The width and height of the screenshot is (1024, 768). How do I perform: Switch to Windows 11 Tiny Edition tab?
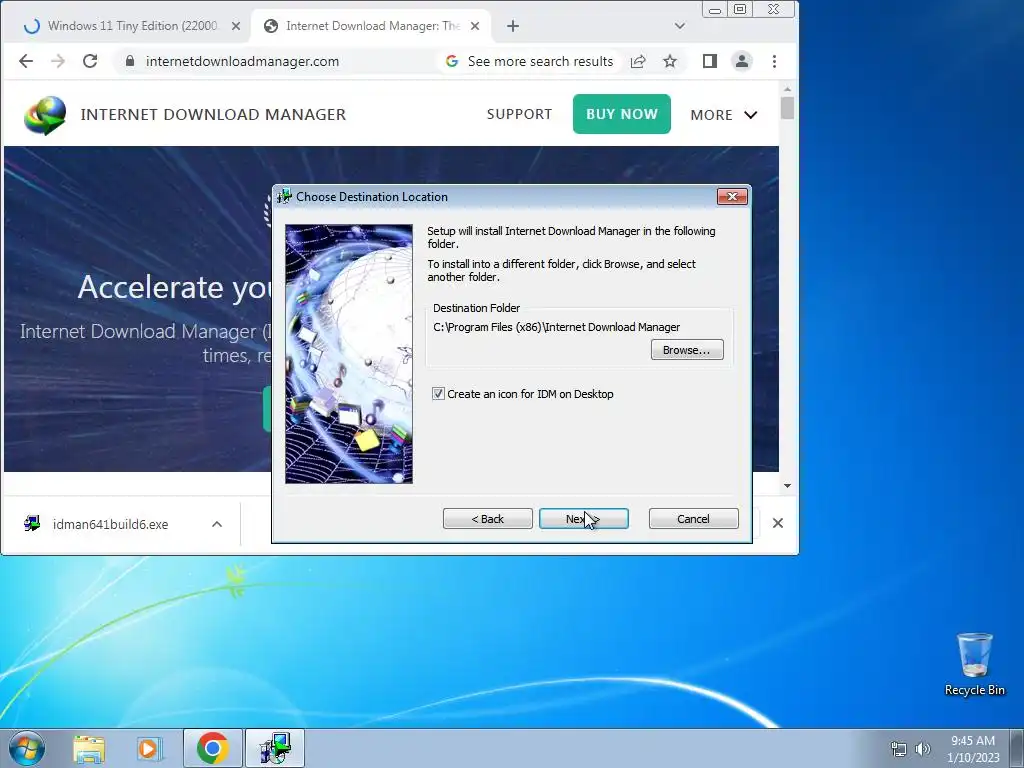(133, 26)
